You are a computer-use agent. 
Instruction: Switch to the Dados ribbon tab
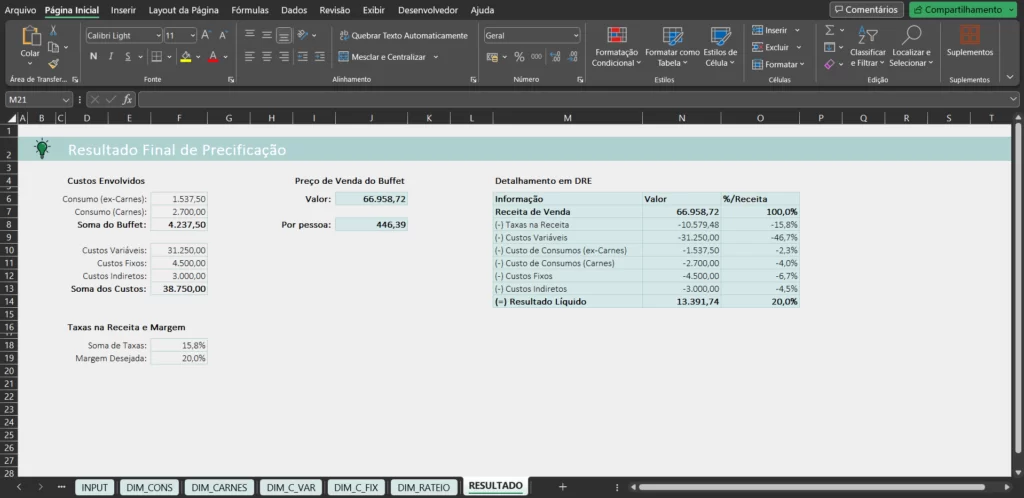point(294,10)
